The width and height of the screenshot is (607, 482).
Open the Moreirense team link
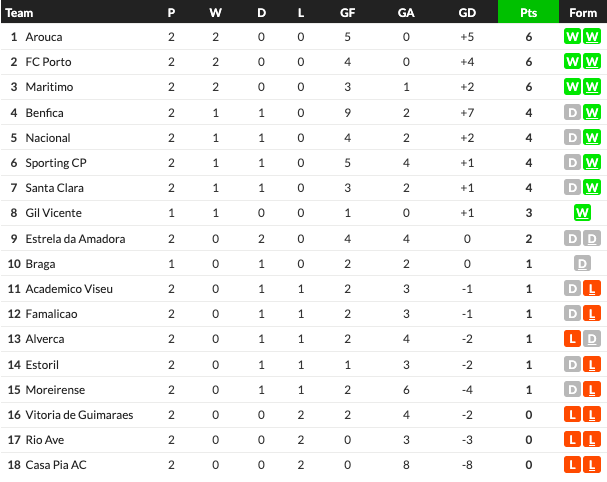[55, 390]
